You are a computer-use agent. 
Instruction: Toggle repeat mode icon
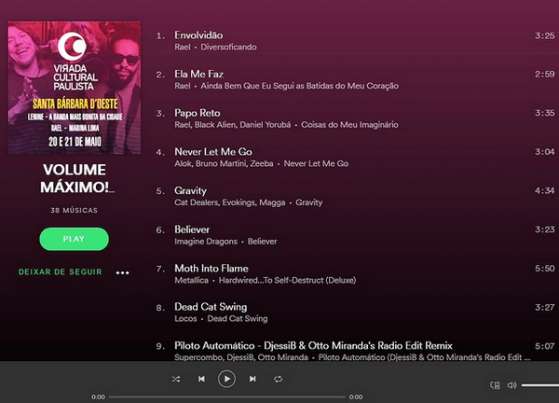278,379
